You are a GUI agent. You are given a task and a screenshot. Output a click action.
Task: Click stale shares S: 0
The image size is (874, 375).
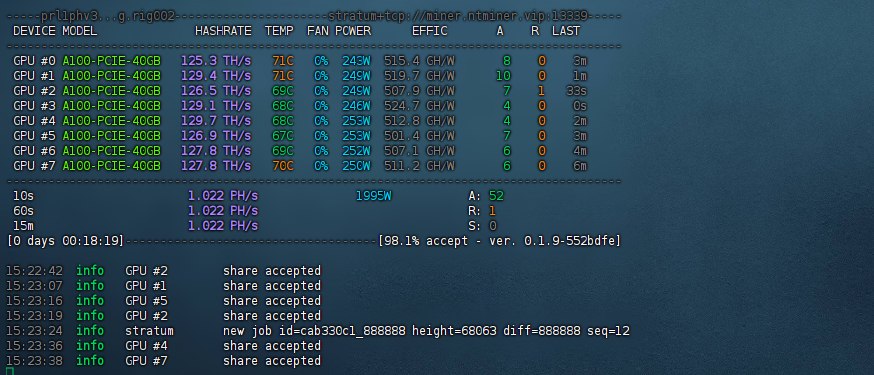483,226
